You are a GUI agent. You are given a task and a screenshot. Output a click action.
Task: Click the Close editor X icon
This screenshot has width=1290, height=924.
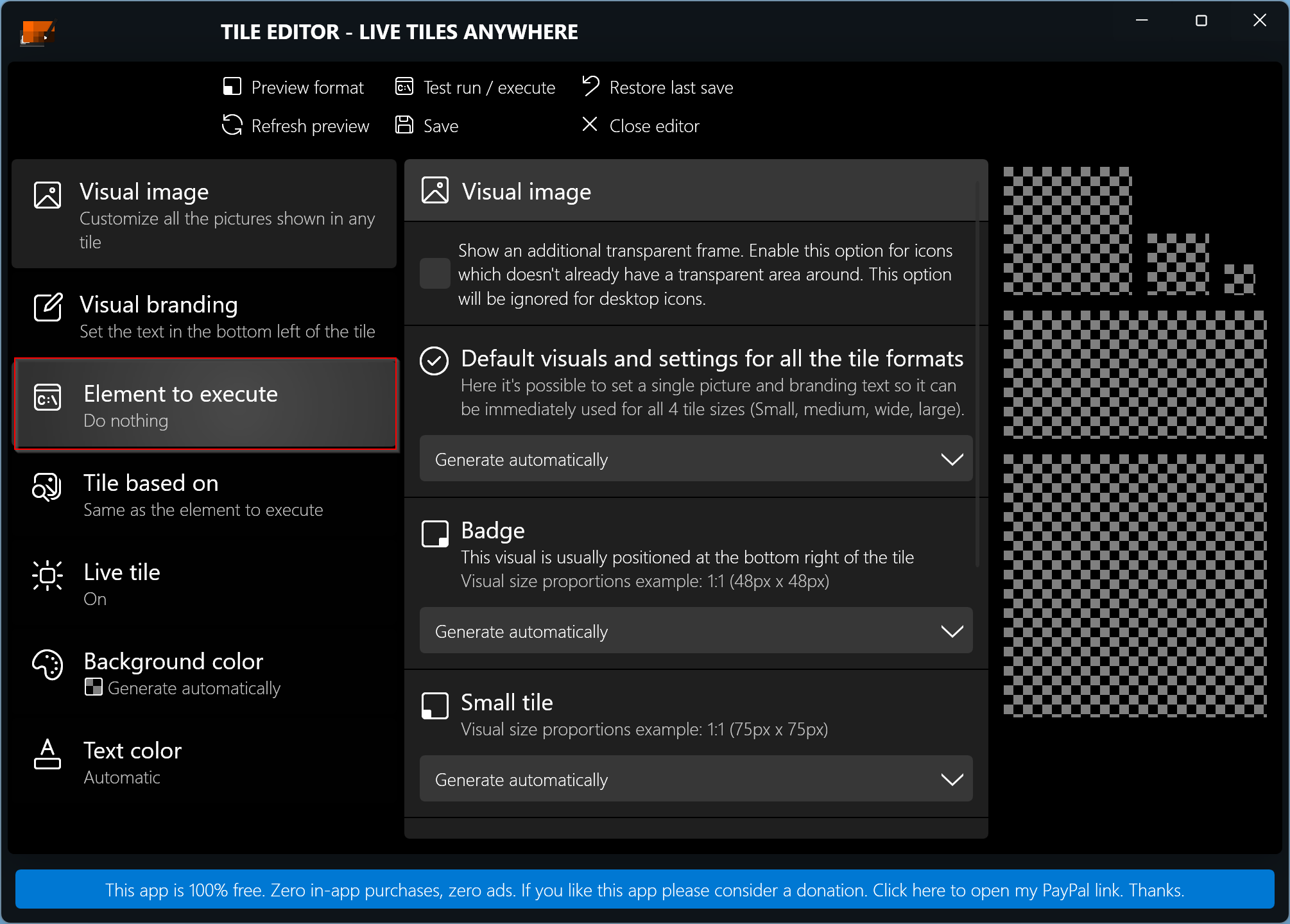coord(590,124)
